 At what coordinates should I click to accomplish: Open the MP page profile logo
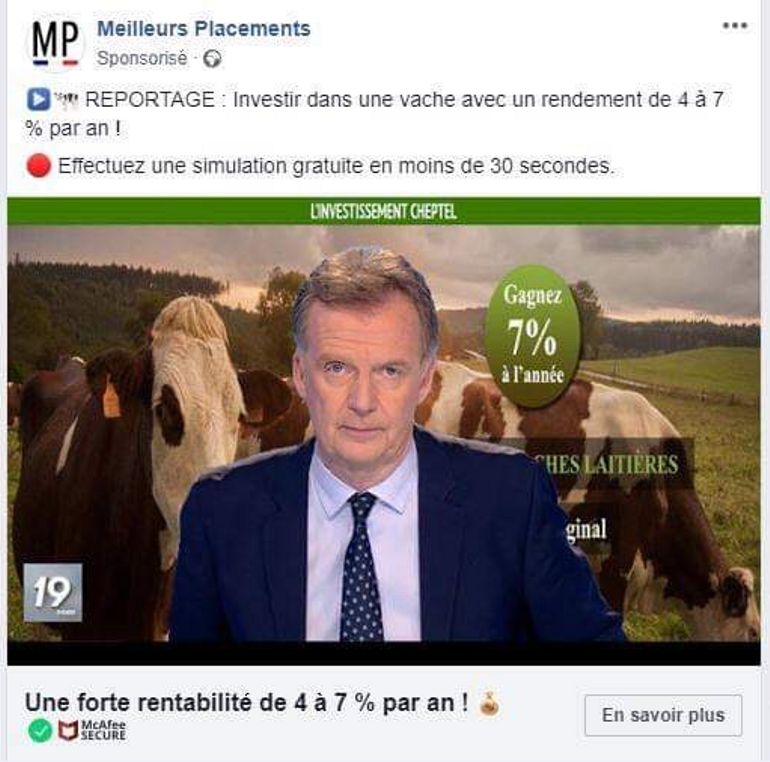point(55,44)
